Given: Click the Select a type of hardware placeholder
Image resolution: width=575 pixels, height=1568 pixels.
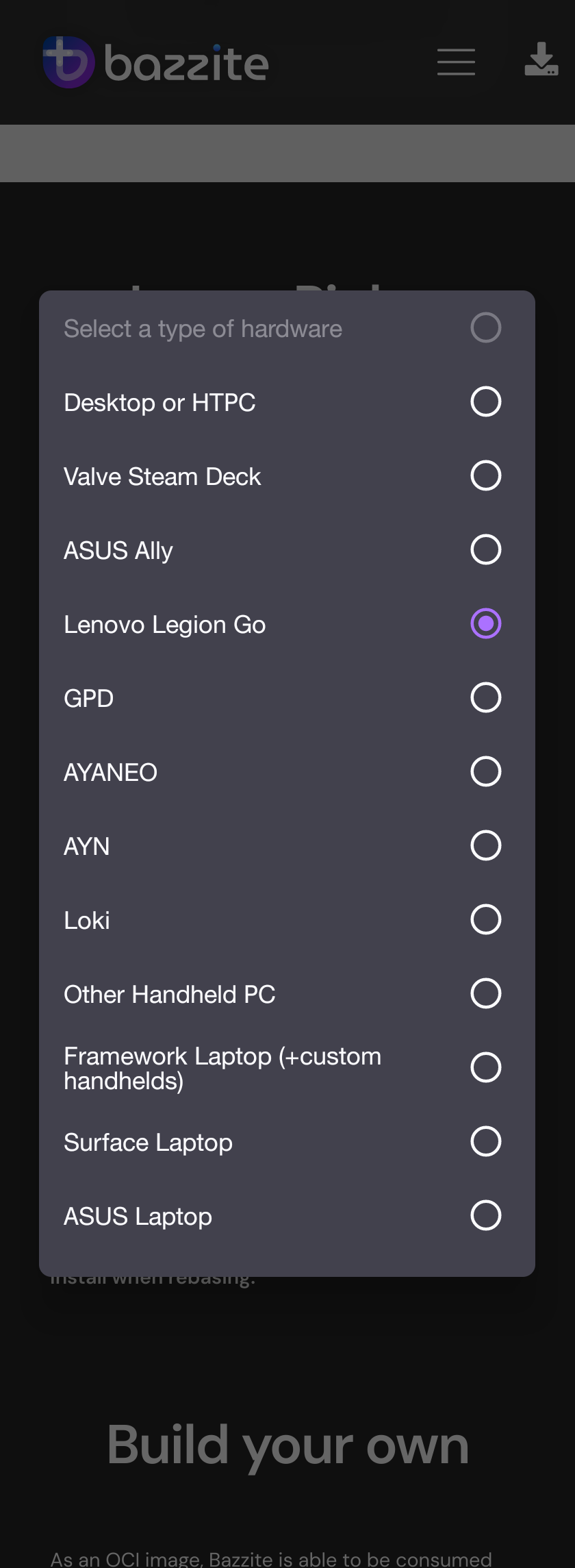Looking at the screenshot, I should click(203, 328).
